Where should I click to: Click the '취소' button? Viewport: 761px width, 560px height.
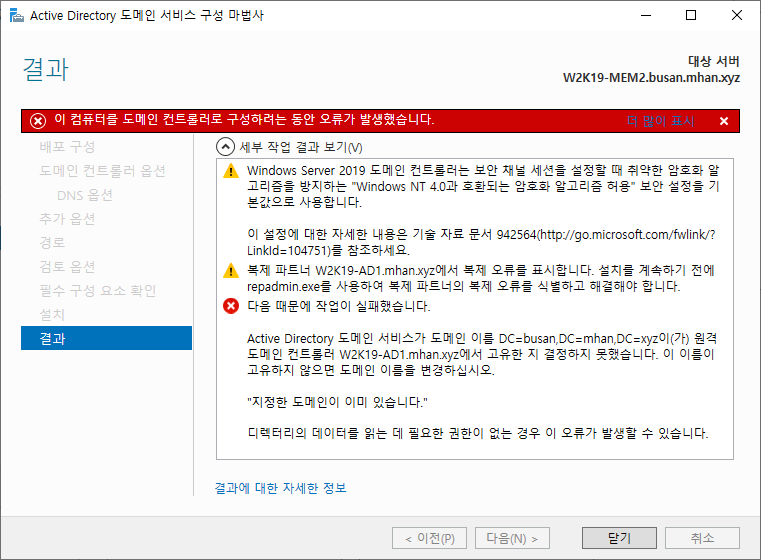[x=702, y=538]
